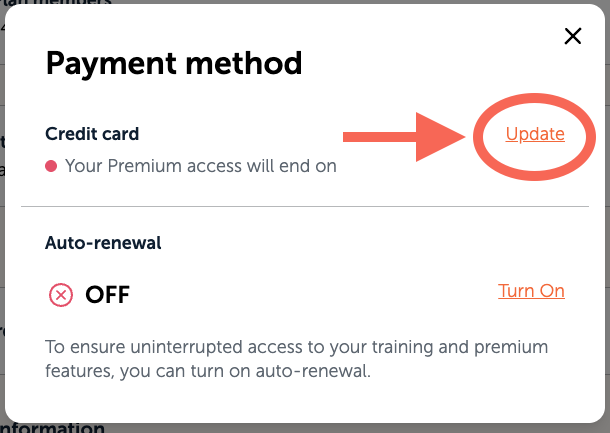Screen dimensions: 610x433
Task: Click the dimmed backdrop left of the dialog
Action: tap(8, 250)
